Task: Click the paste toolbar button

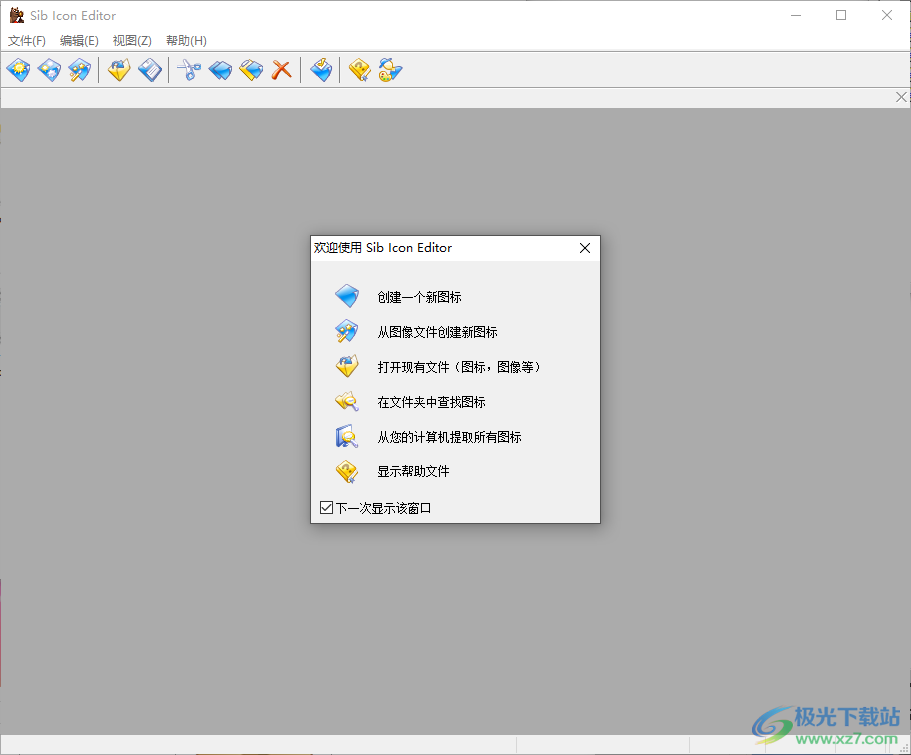Action: 251,70
